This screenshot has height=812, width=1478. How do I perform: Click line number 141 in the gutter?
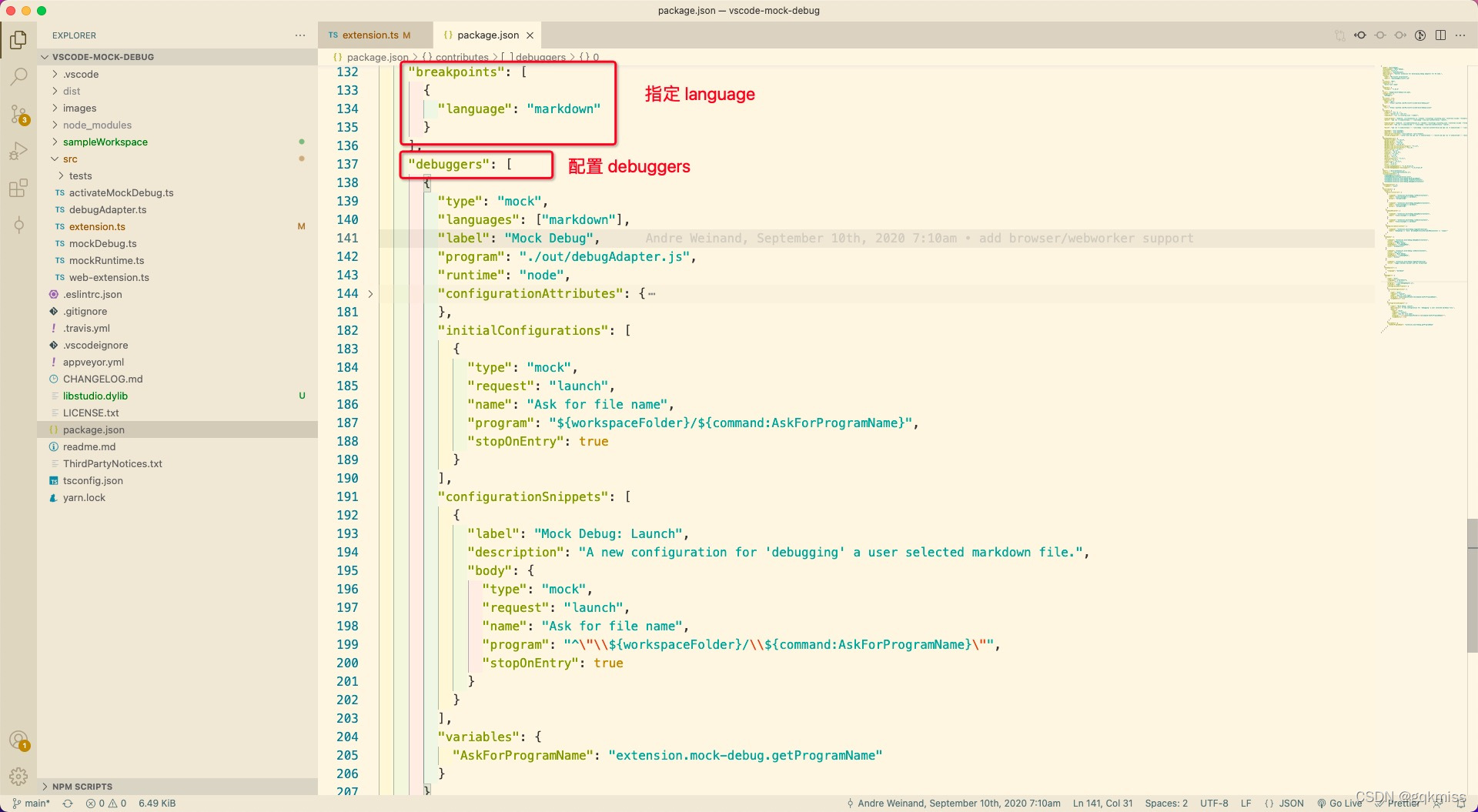[x=347, y=239]
